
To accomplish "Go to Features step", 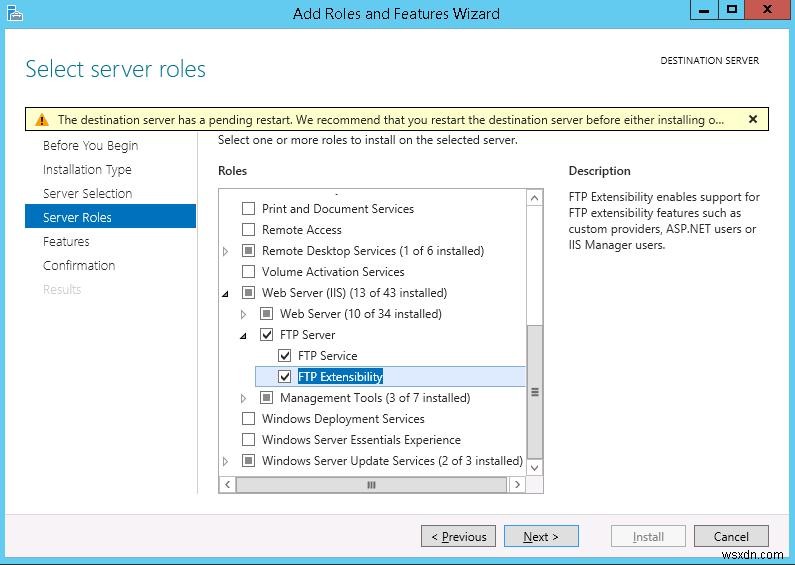I will pos(66,241).
